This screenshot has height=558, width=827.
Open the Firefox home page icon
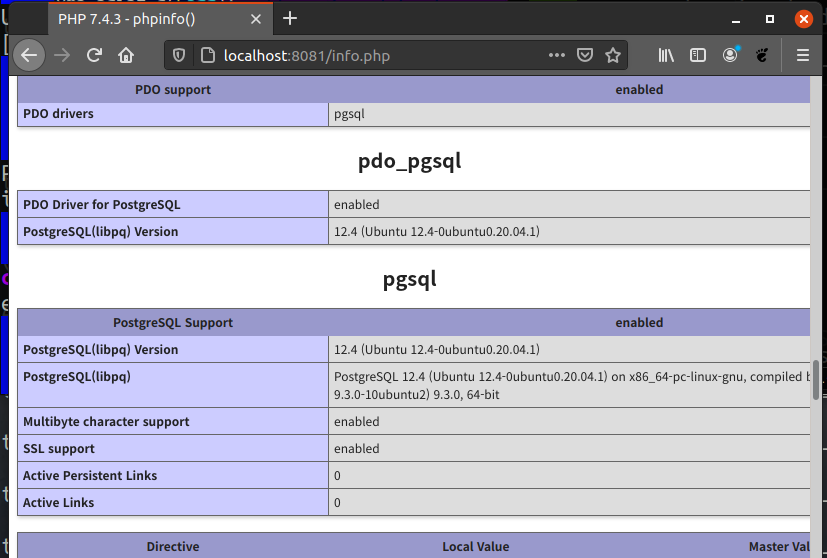pos(126,55)
